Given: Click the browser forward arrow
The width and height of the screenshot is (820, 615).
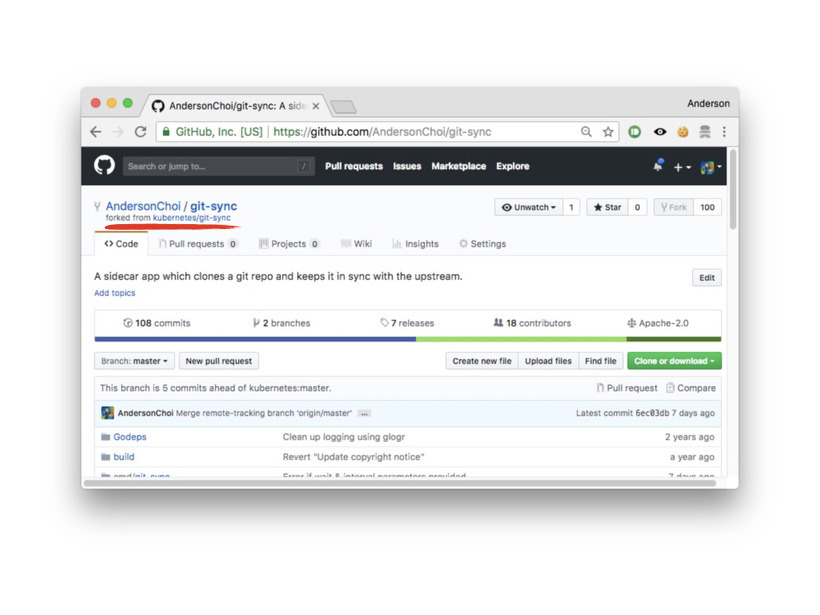Looking at the screenshot, I should pos(118,132).
